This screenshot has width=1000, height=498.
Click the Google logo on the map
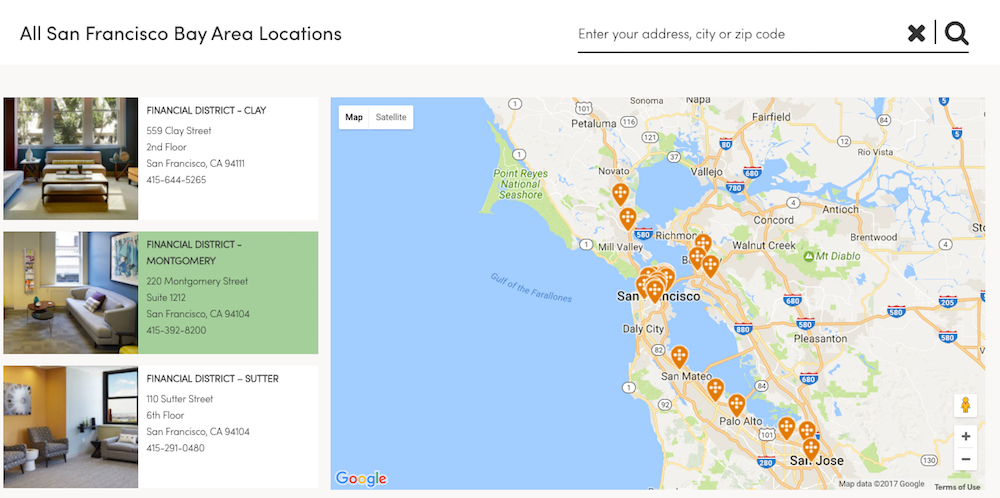[361, 478]
